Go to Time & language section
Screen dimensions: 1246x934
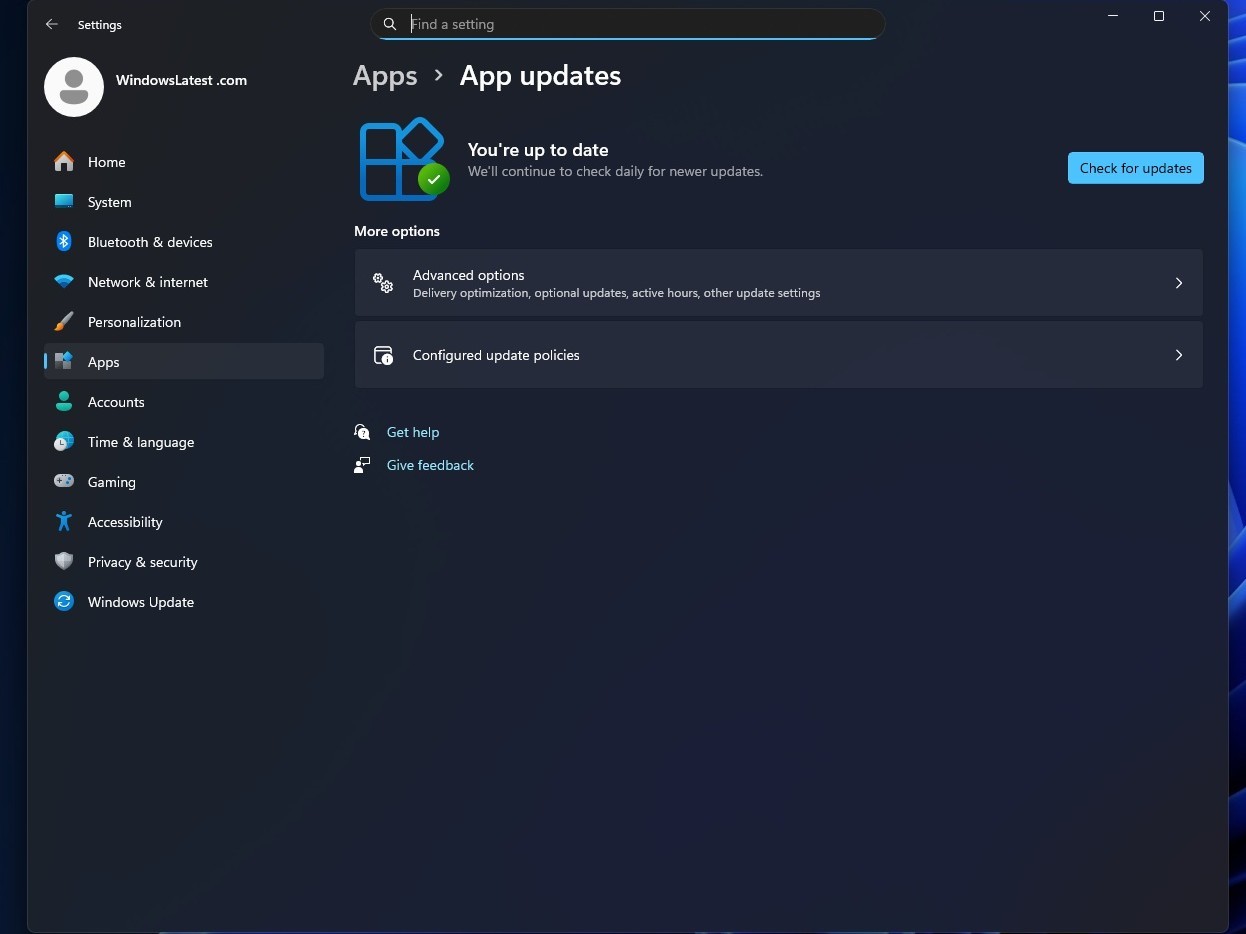tap(140, 442)
